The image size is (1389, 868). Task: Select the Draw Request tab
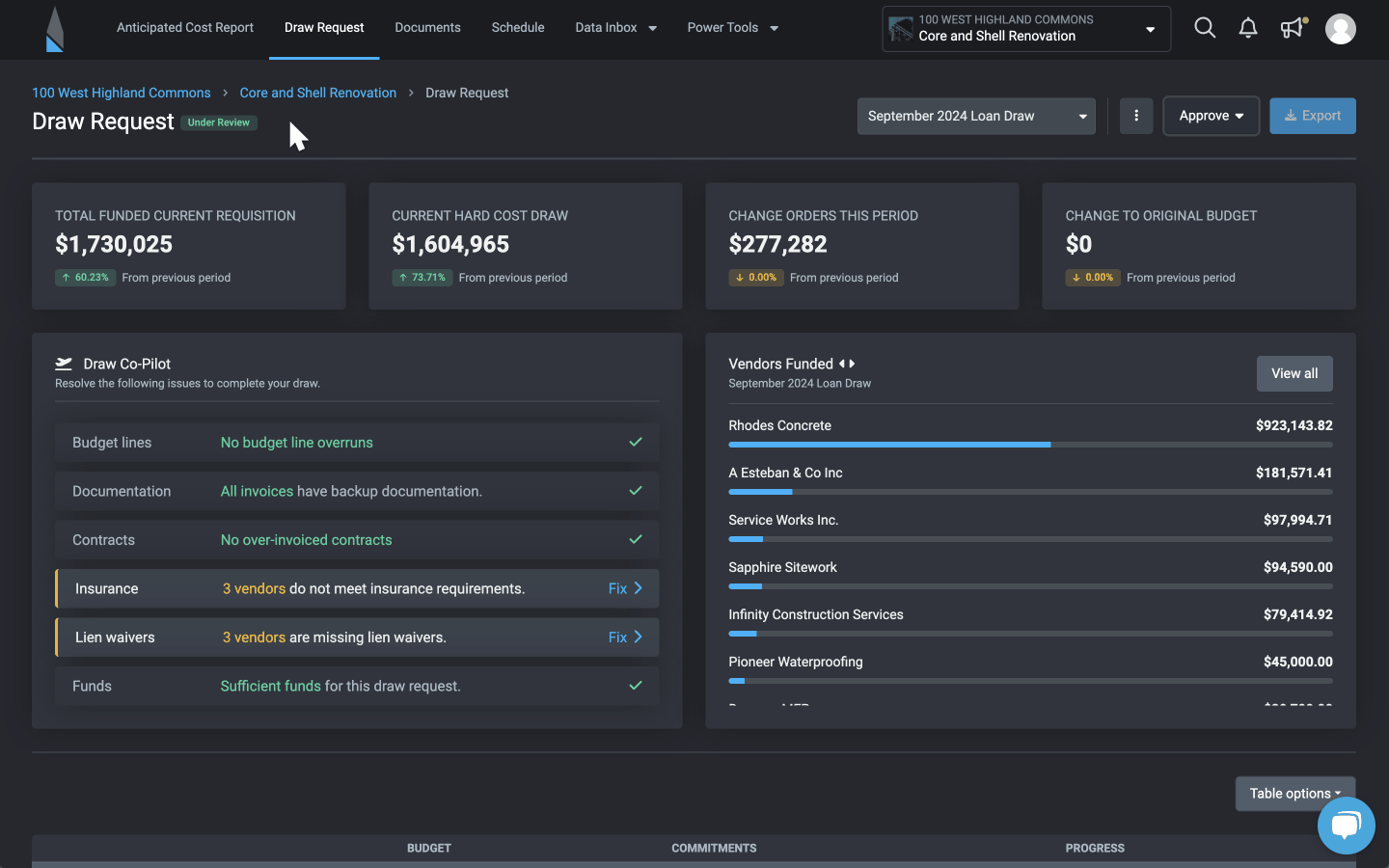pyautogui.click(x=324, y=28)
